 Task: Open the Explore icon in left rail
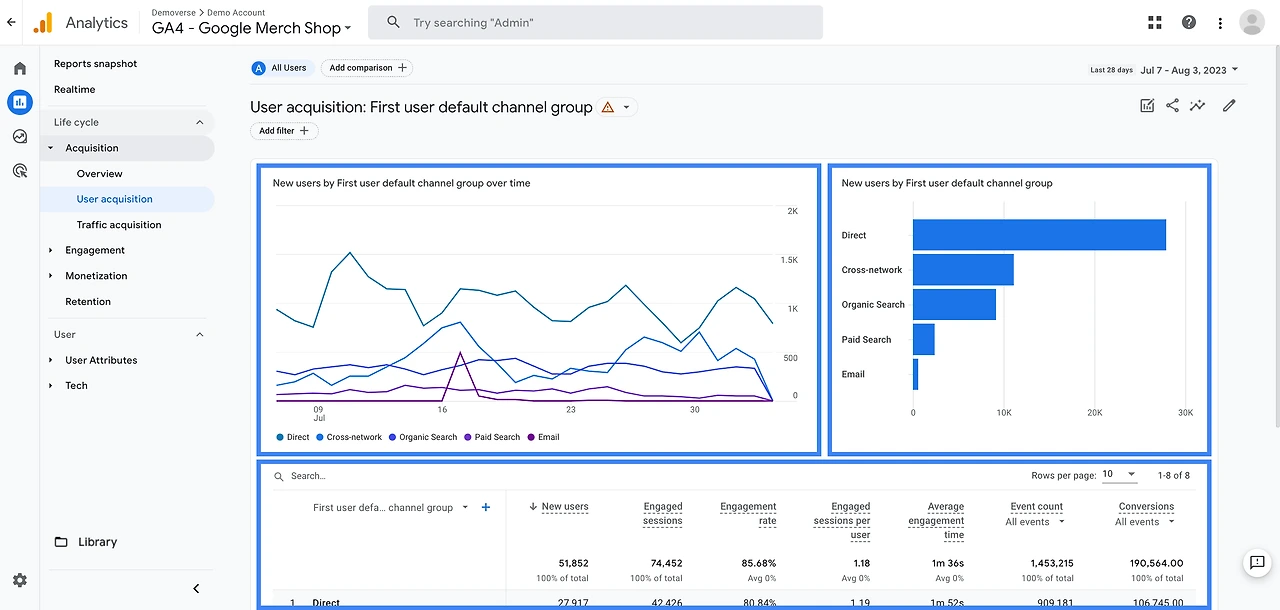pos(20,136)
